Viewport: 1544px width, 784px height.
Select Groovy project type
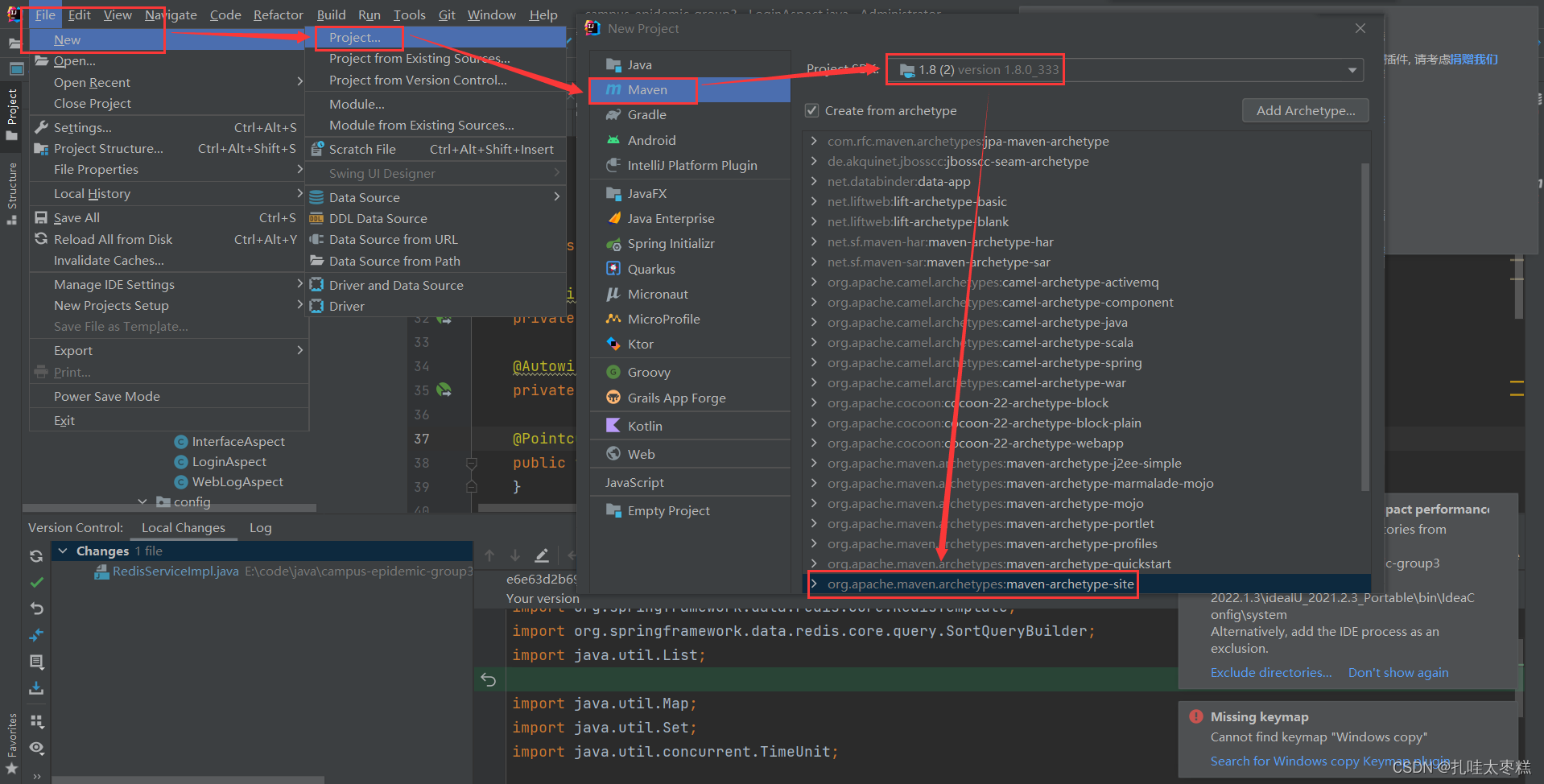(690, 372)
